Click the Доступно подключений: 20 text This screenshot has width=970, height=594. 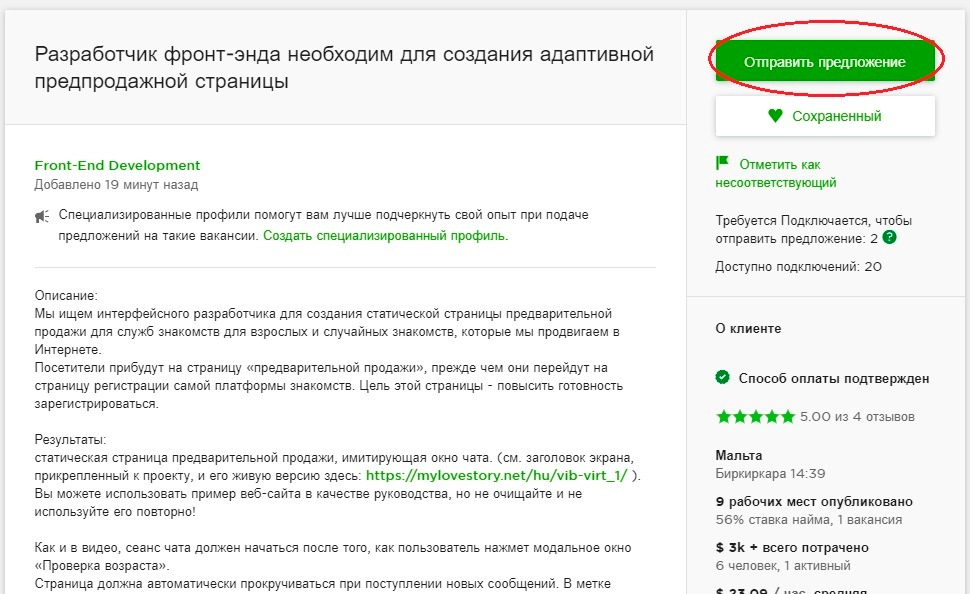click(798, 267)
